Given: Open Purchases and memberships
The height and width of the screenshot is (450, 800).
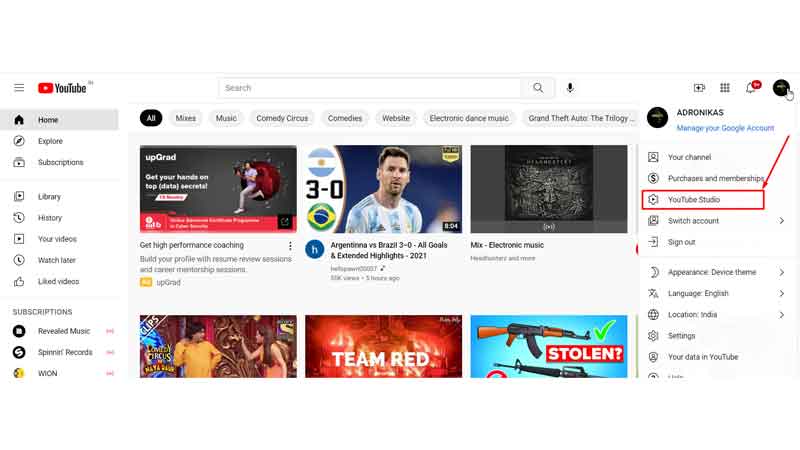Looking at the screenshot, I should (x=717, y=178).
